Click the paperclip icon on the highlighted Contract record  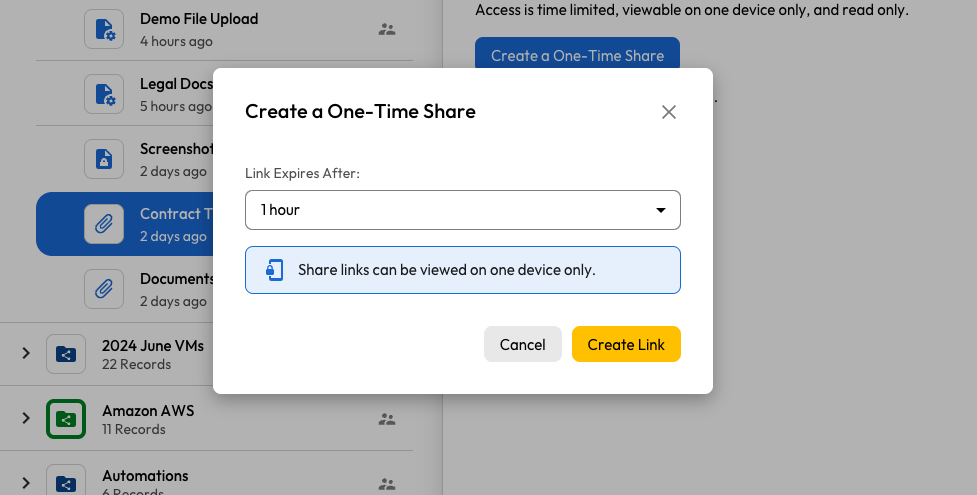[x=104, y=224]
